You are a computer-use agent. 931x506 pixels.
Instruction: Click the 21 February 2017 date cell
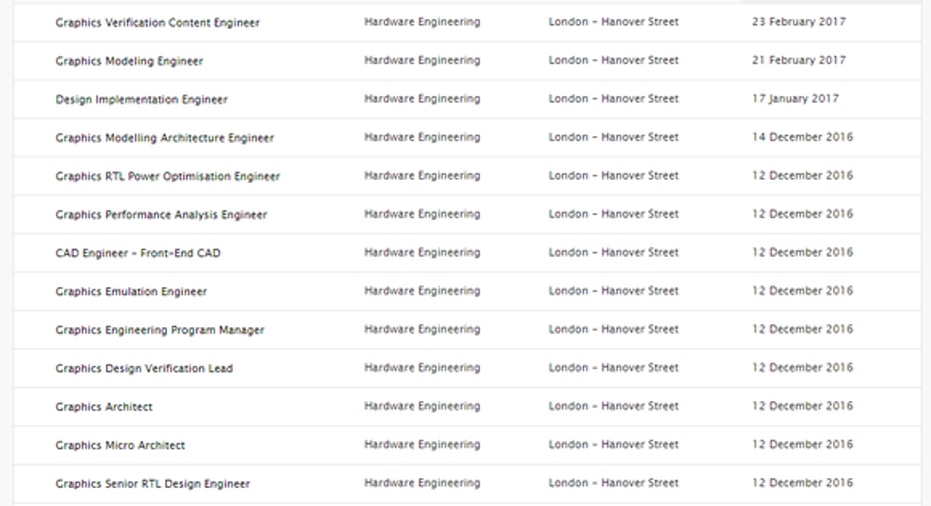[799, 60]
